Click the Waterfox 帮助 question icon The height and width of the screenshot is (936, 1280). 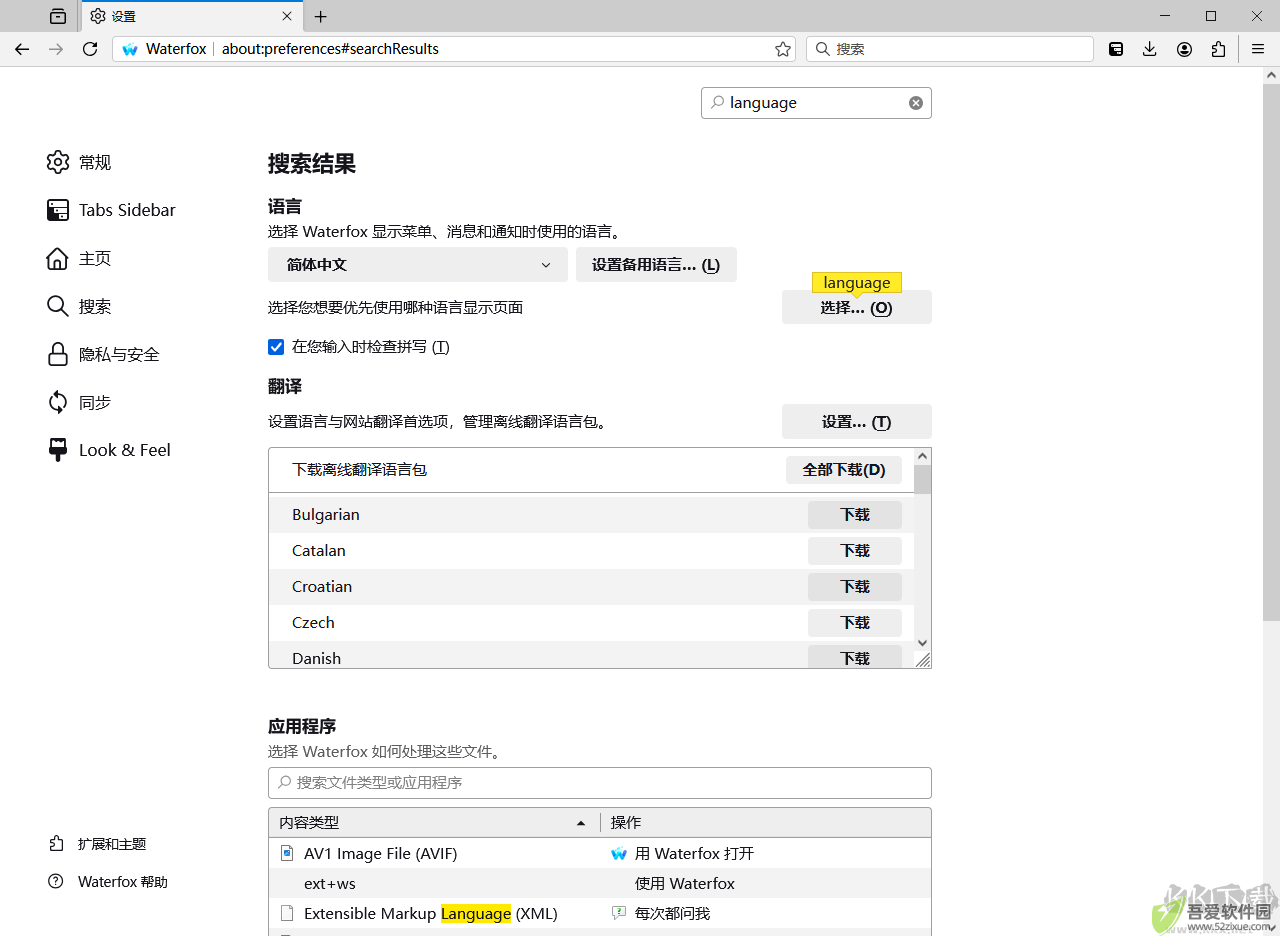[x=56, y=882]
